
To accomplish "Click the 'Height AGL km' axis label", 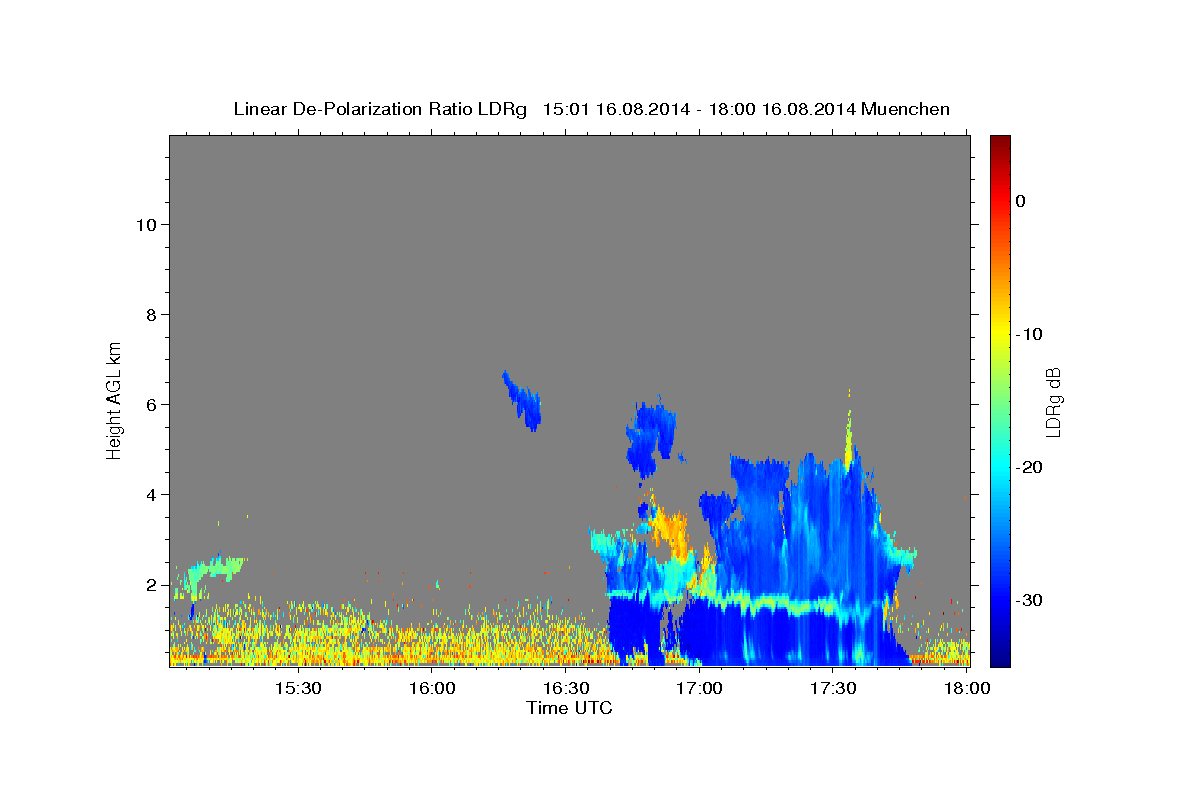I will (115, 400).
